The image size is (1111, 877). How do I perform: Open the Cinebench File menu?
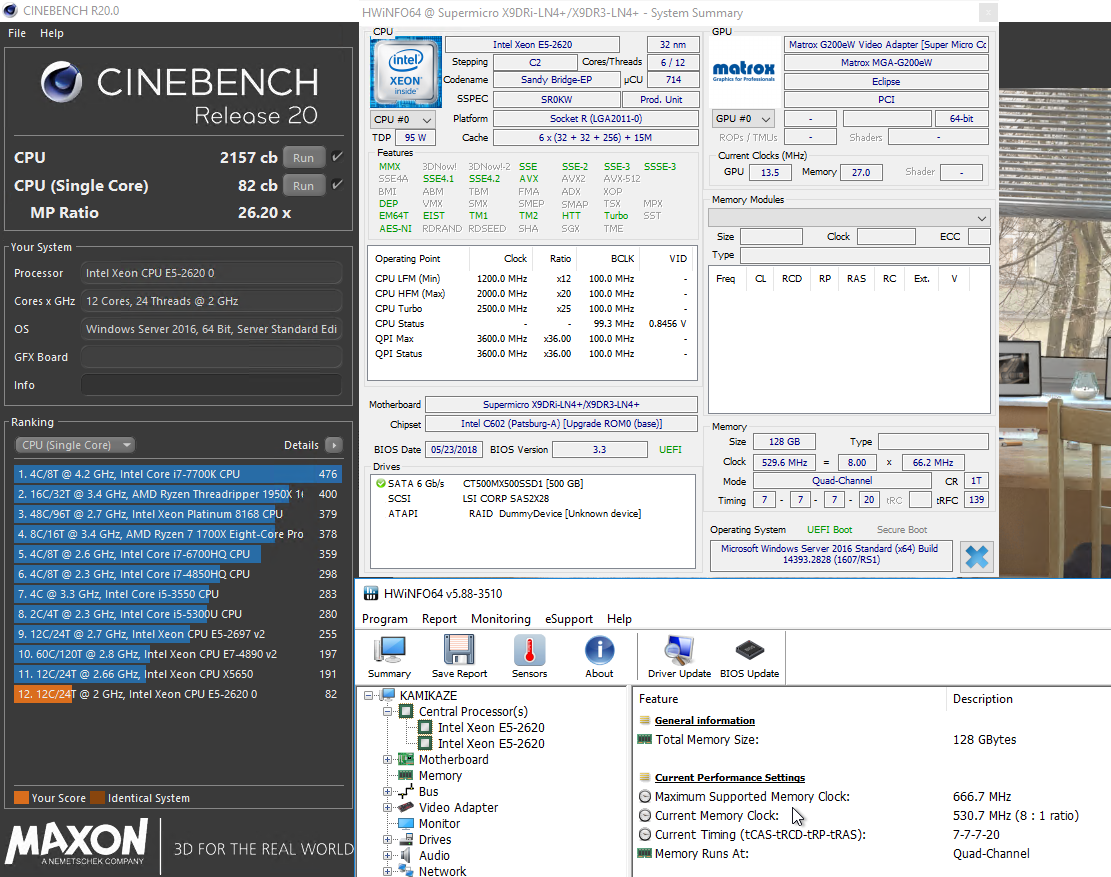point(17,33)
